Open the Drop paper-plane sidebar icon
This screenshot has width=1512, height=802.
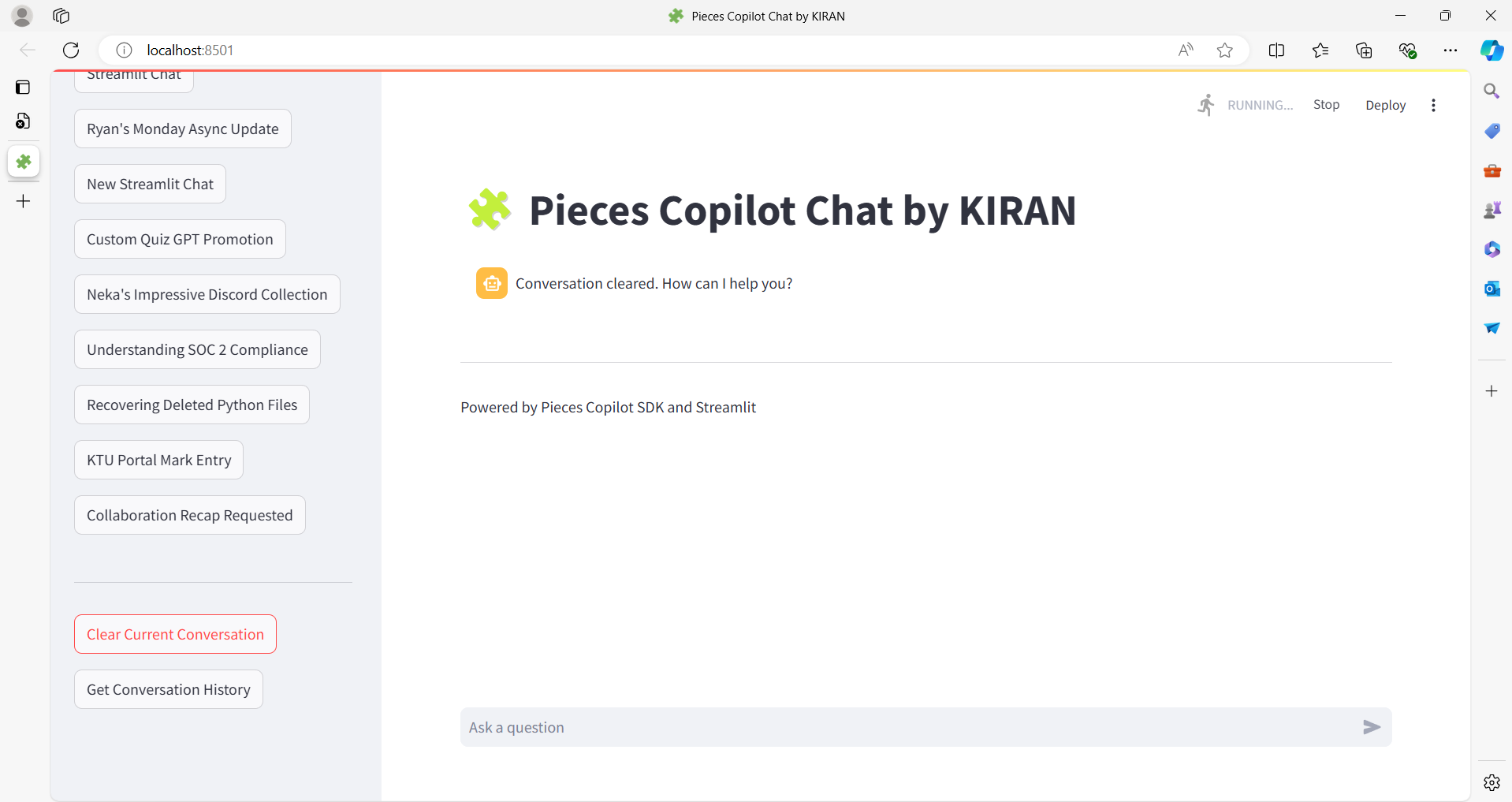[1492, 328]
